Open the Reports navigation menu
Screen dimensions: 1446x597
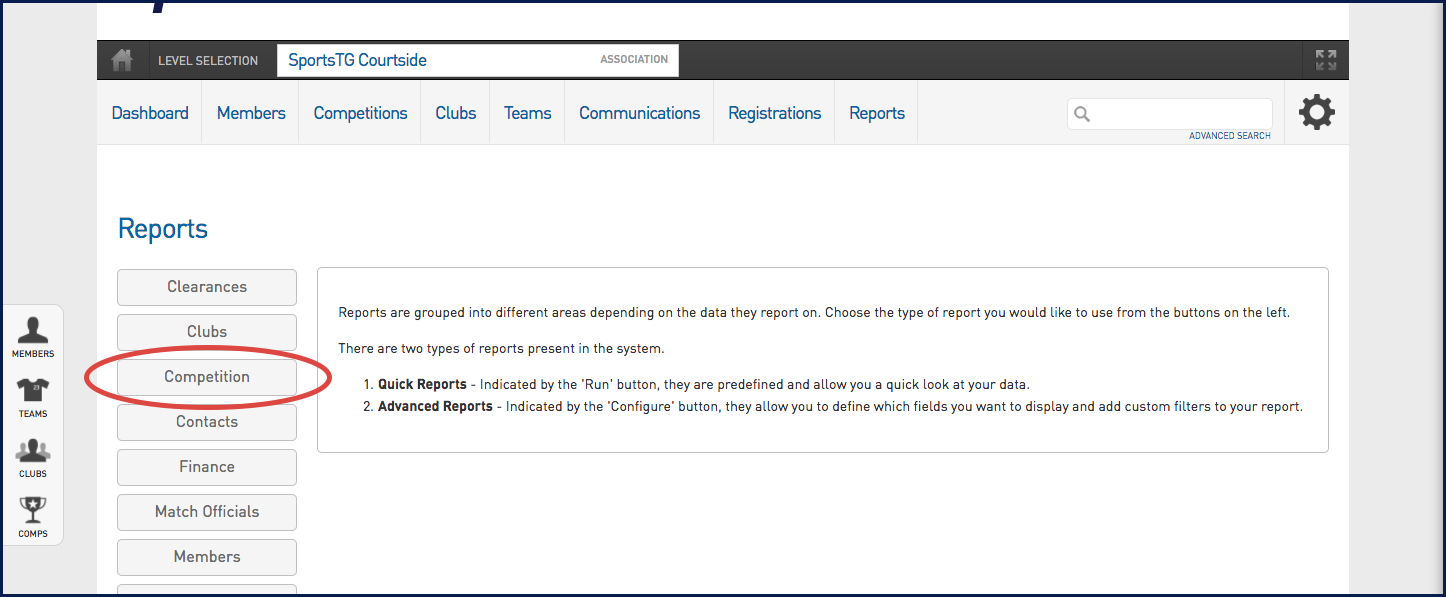click(x=877, y=113)
